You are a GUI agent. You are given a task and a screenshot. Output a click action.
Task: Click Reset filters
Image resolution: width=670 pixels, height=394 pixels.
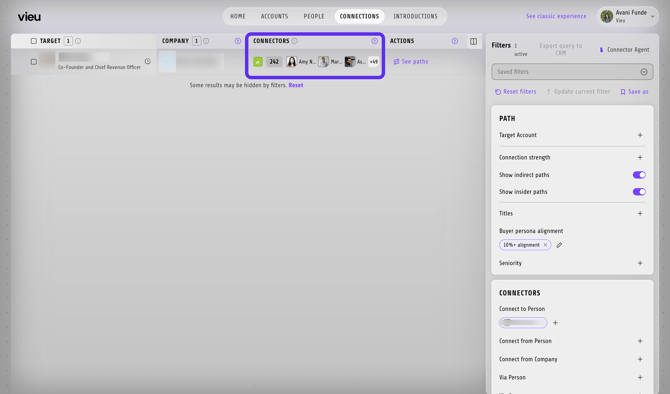tap(515, 91)
